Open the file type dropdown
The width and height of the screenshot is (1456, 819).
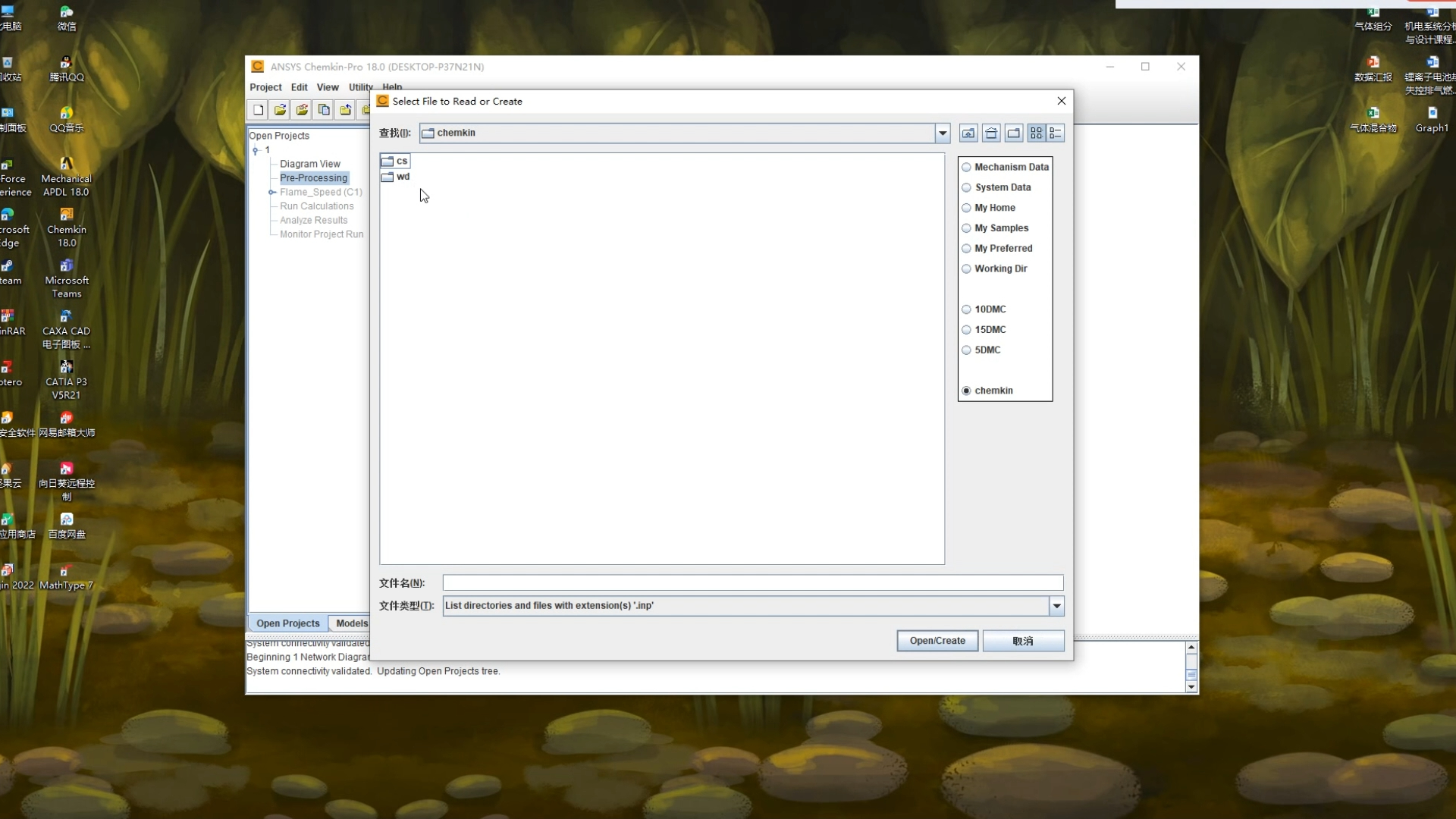1056,606
